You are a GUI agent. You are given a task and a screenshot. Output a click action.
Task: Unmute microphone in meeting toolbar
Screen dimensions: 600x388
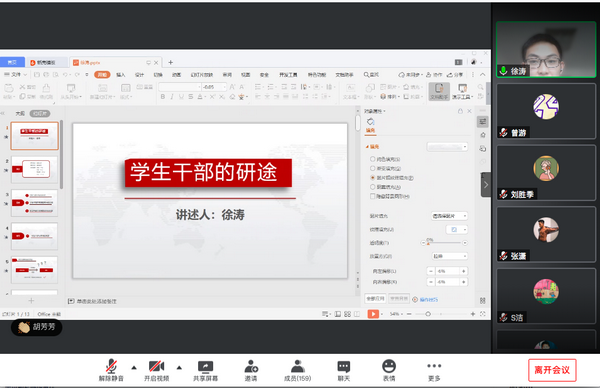click(x=111, y=370)
